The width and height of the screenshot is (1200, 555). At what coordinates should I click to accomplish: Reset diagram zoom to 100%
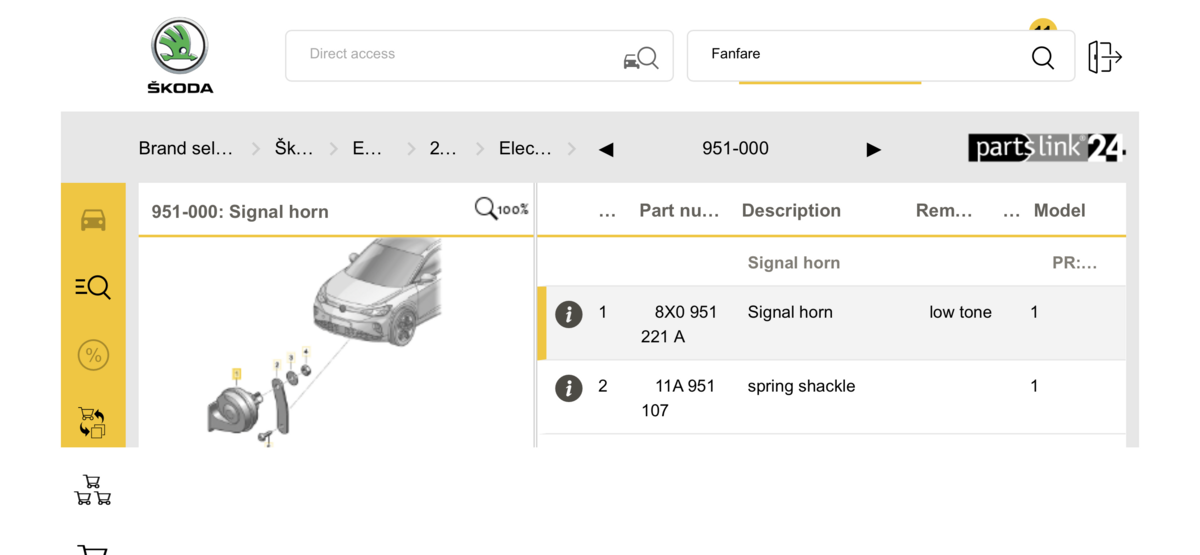(x=501, y=209)
